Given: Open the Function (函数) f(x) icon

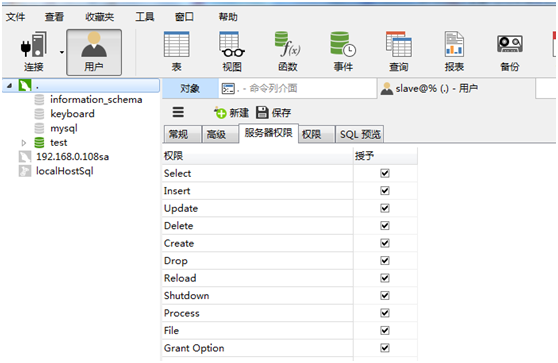Looking at the screenshot, I should (287, 44).
